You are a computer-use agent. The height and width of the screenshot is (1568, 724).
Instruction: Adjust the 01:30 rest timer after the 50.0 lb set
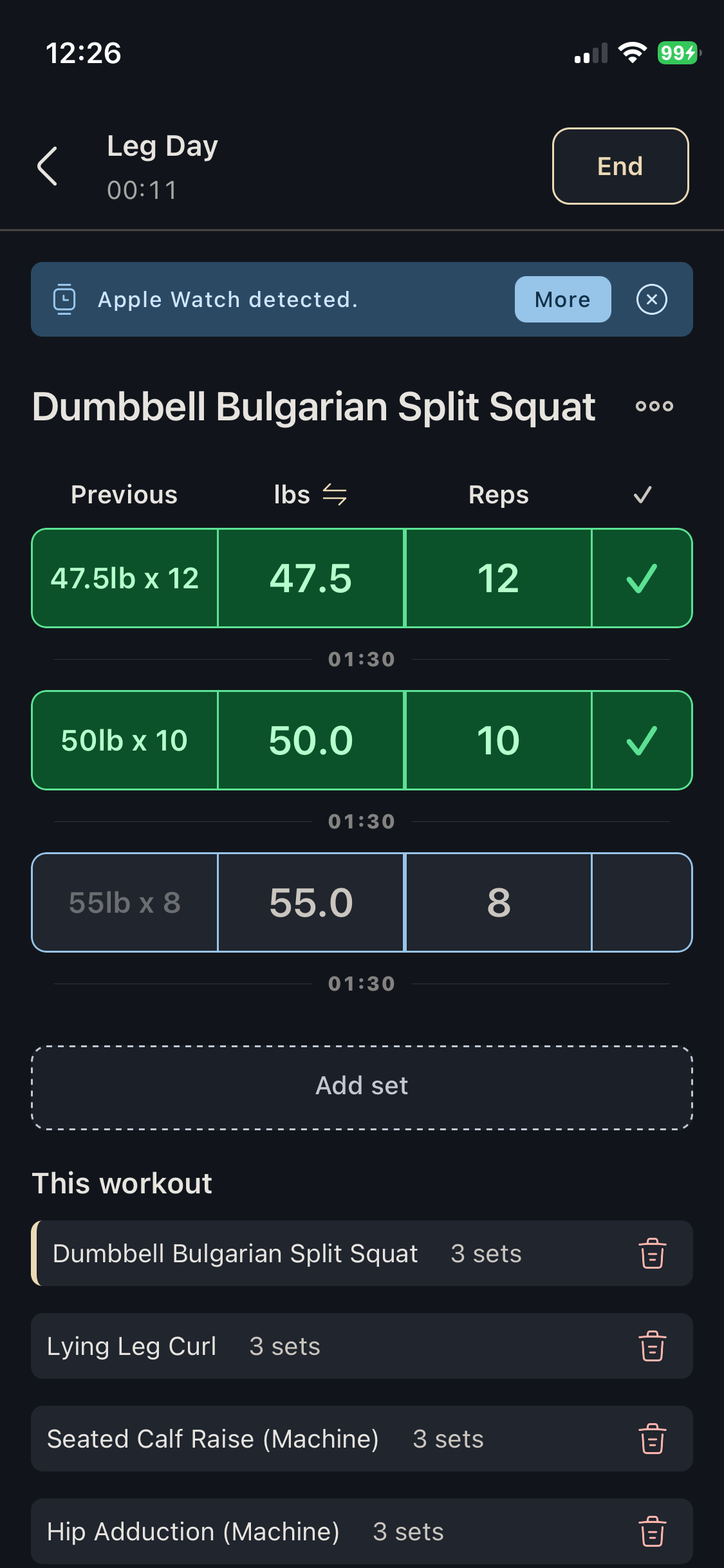pos(362,821)
